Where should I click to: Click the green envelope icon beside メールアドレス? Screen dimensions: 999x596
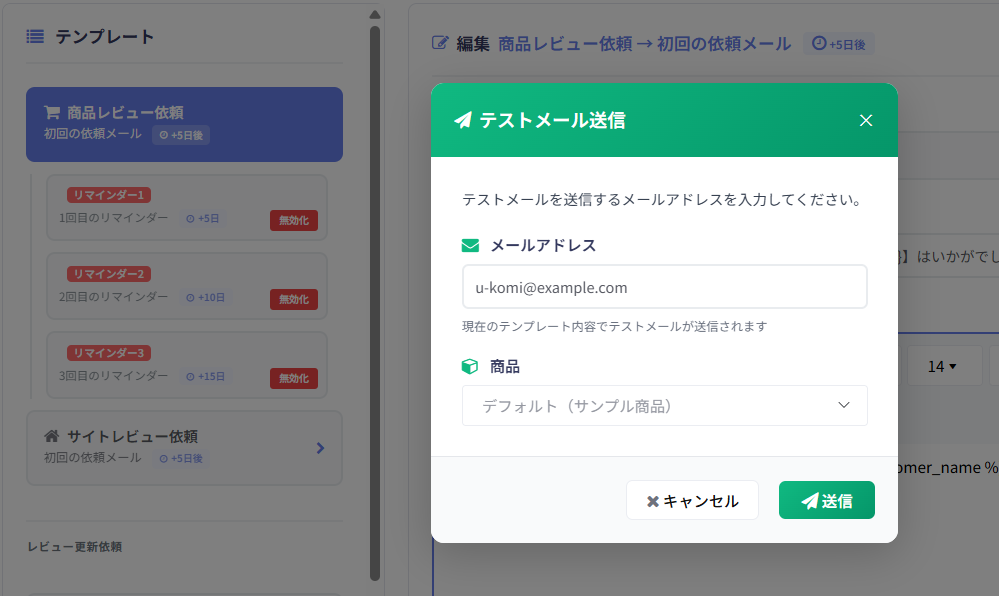(470, 245)
